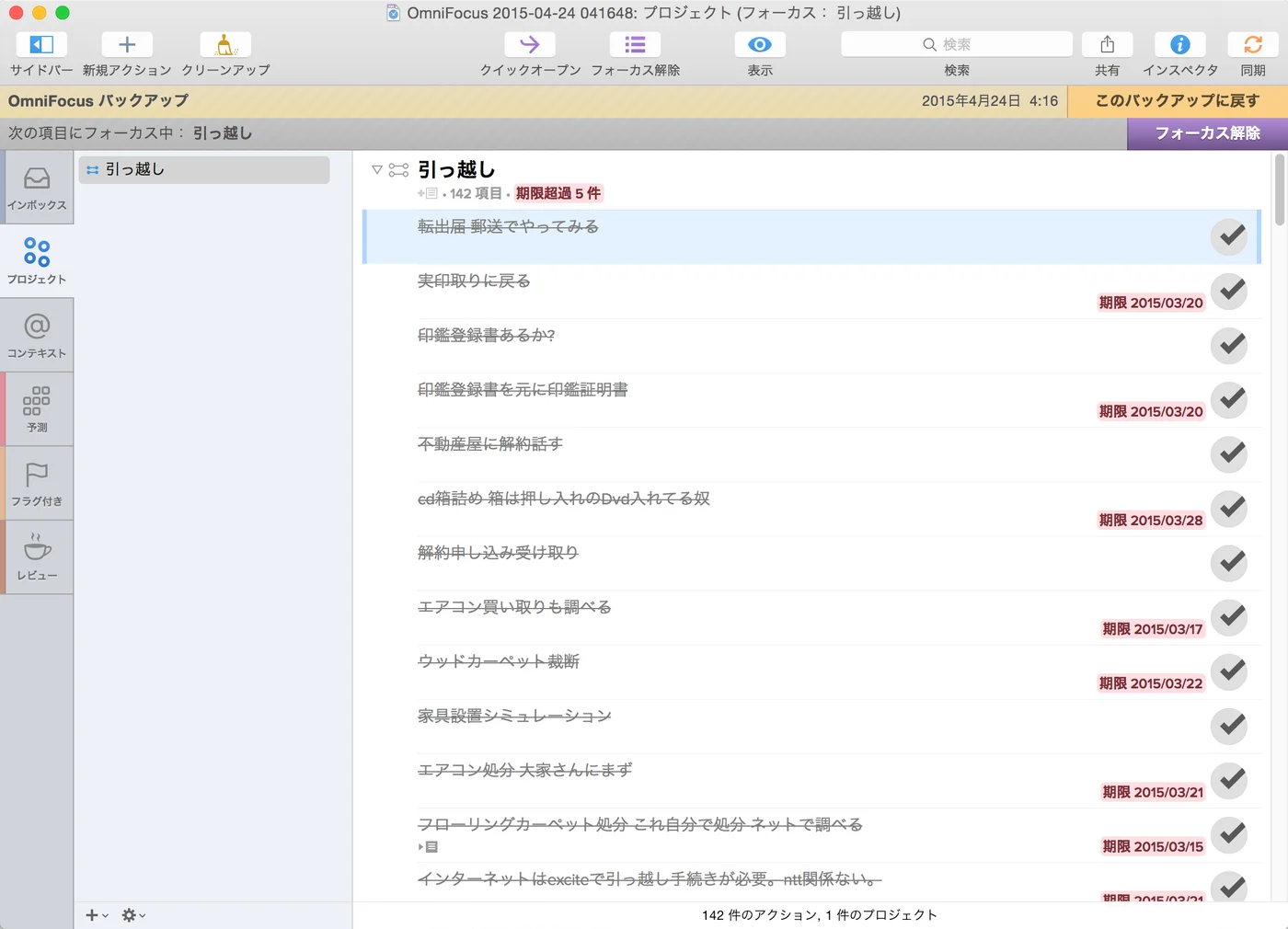The width and height of the screenshot is (1288, 929).
Task: Click the フォーカス解除 toolbar list icon
Action: (x=635, y=45)
